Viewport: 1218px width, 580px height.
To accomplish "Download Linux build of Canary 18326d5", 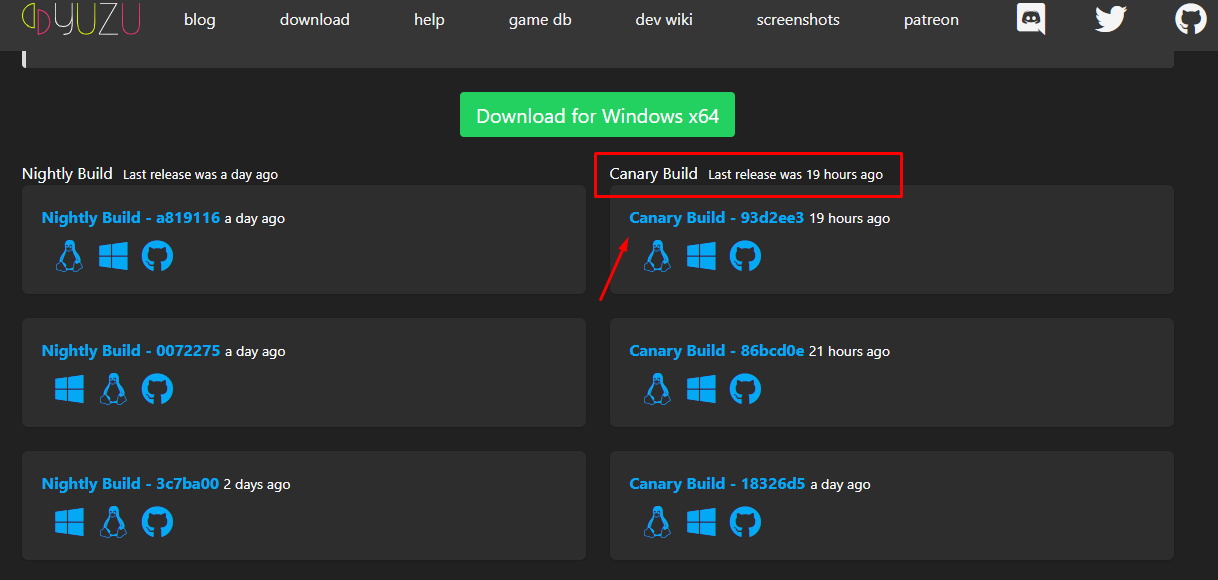I will (657, 522).
